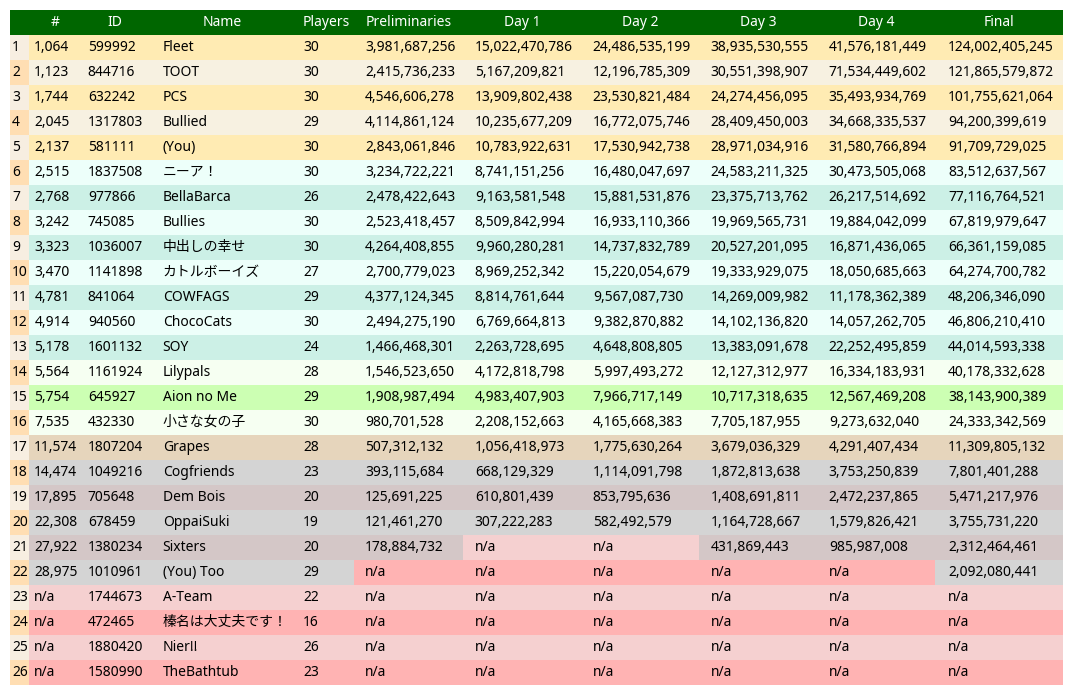
Task: Click the ID column header
Action: click(x=115, y=21)
